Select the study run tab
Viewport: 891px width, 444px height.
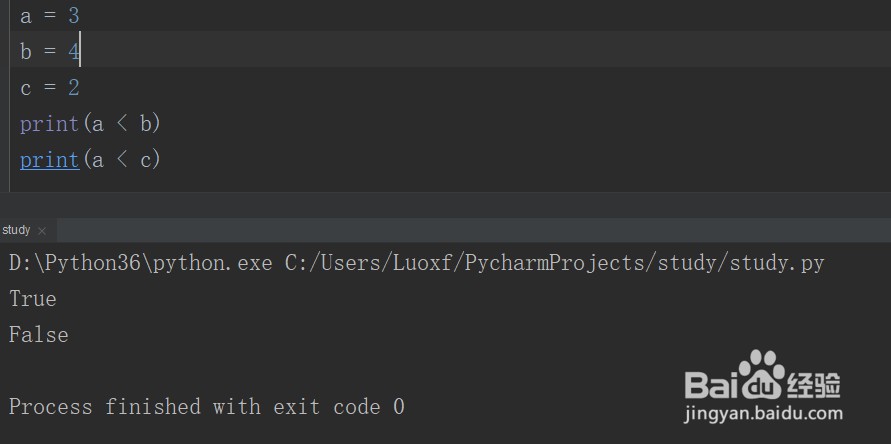(16, 230)
